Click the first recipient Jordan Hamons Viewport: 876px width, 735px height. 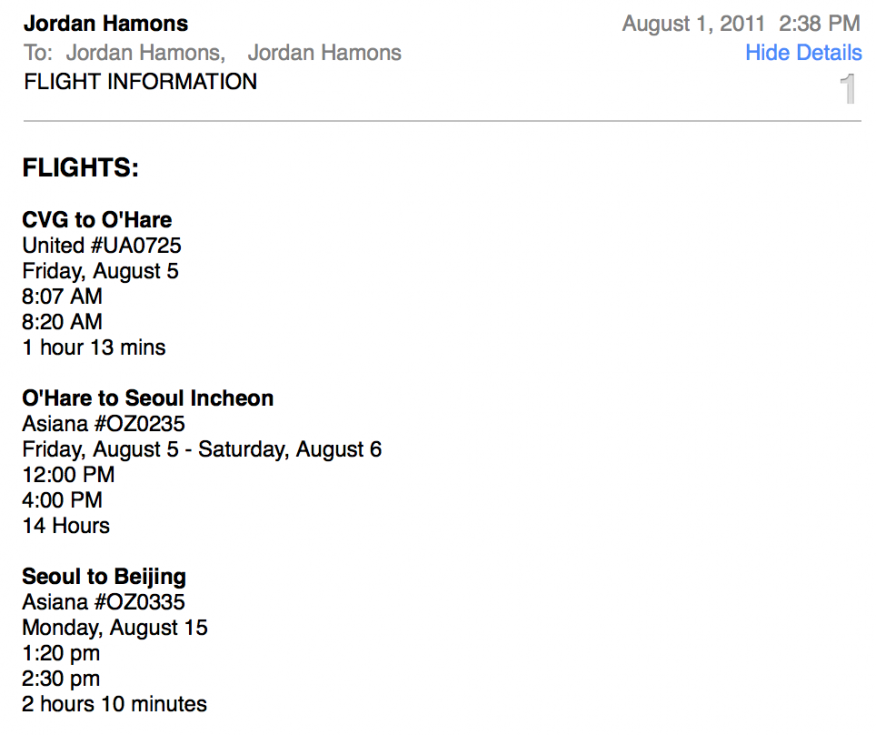(145, 53)
